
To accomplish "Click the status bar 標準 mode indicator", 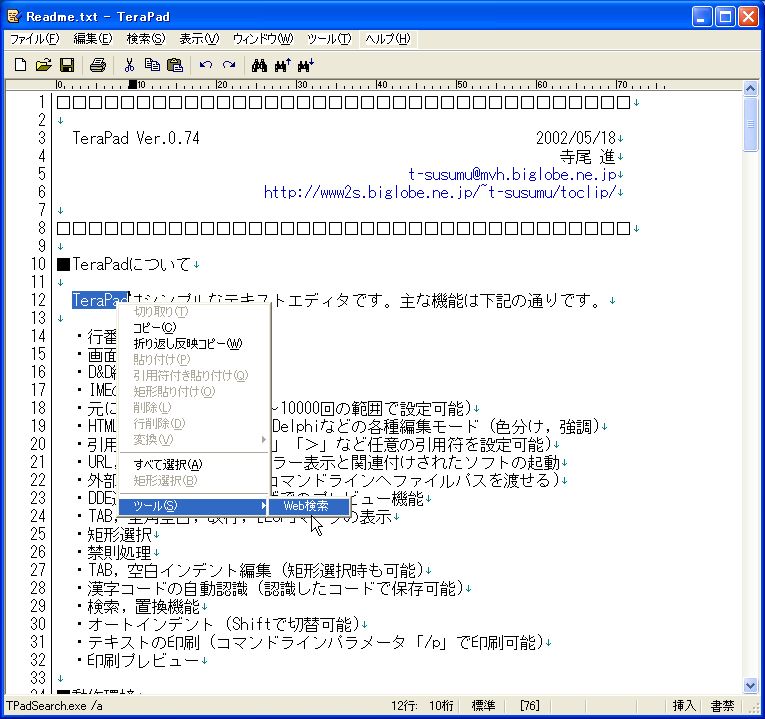I will (x=483, y=705).
